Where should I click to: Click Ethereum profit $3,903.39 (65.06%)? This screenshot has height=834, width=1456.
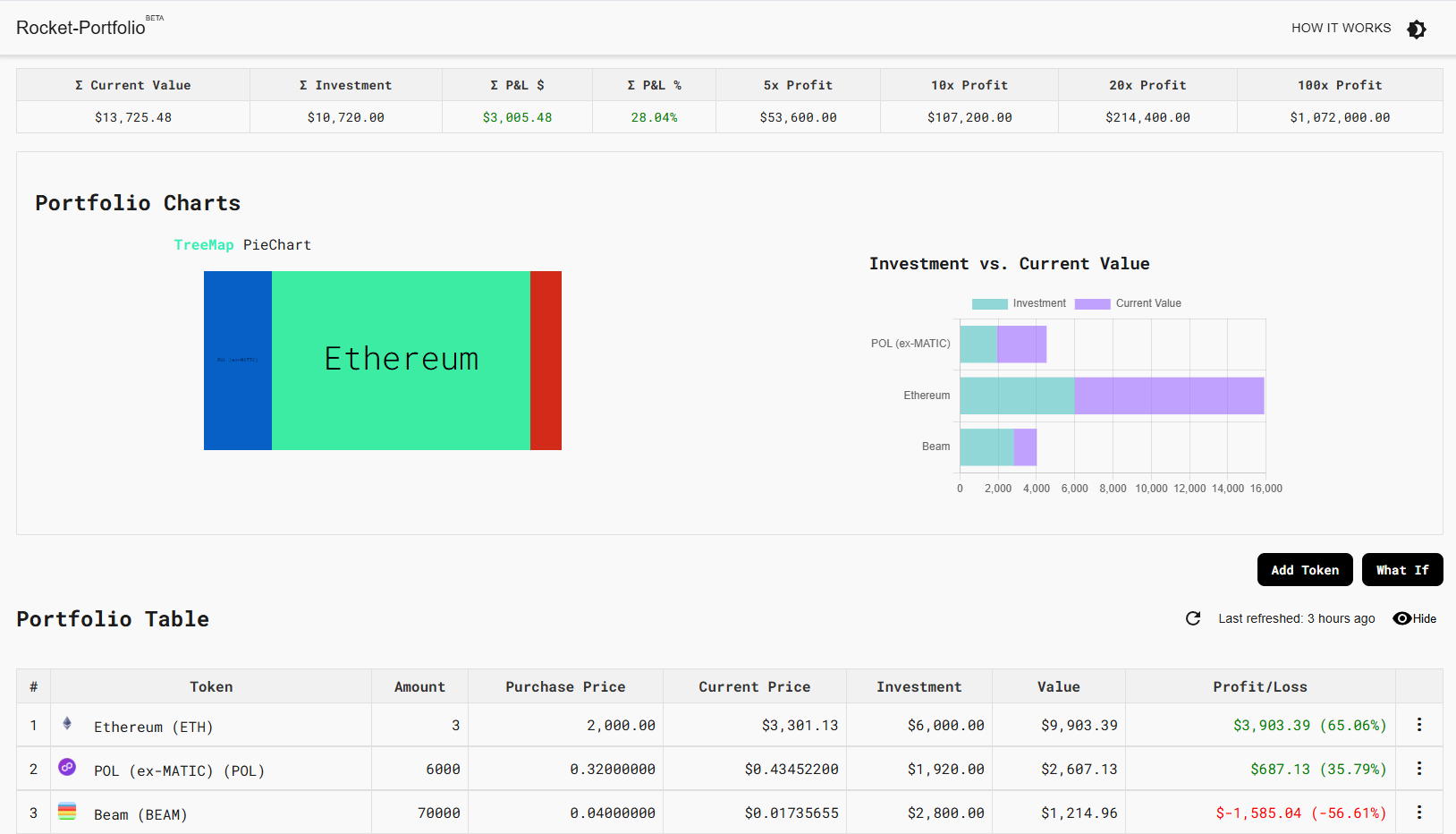[x=1310, y=725]
